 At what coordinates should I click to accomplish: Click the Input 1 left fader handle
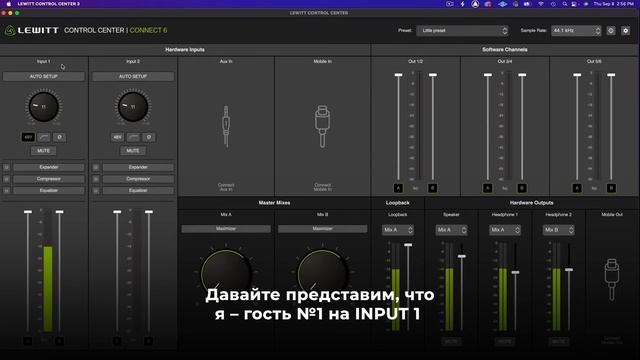click(28, 212)
